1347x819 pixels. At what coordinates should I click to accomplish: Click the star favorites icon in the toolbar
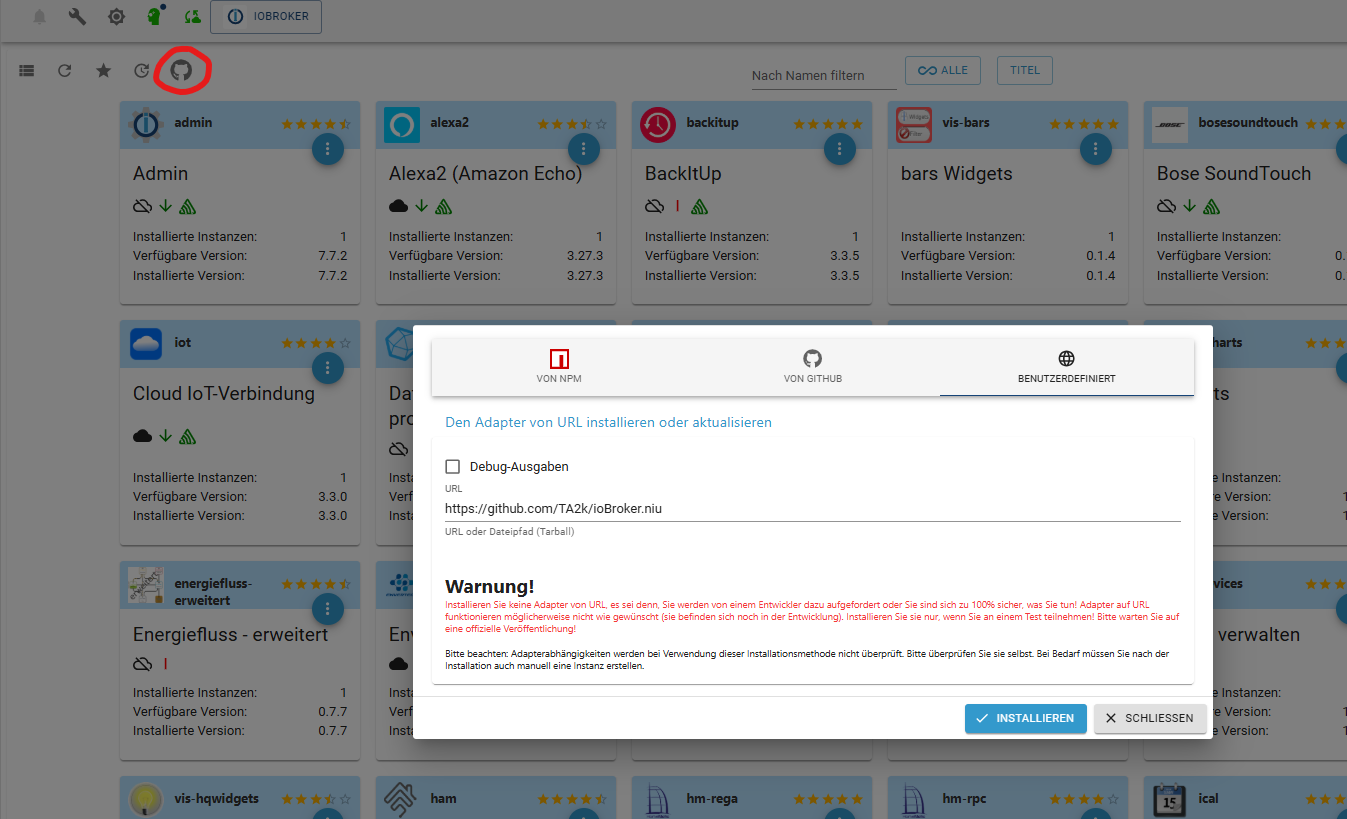pyautogui.click(x=103, y=70)
